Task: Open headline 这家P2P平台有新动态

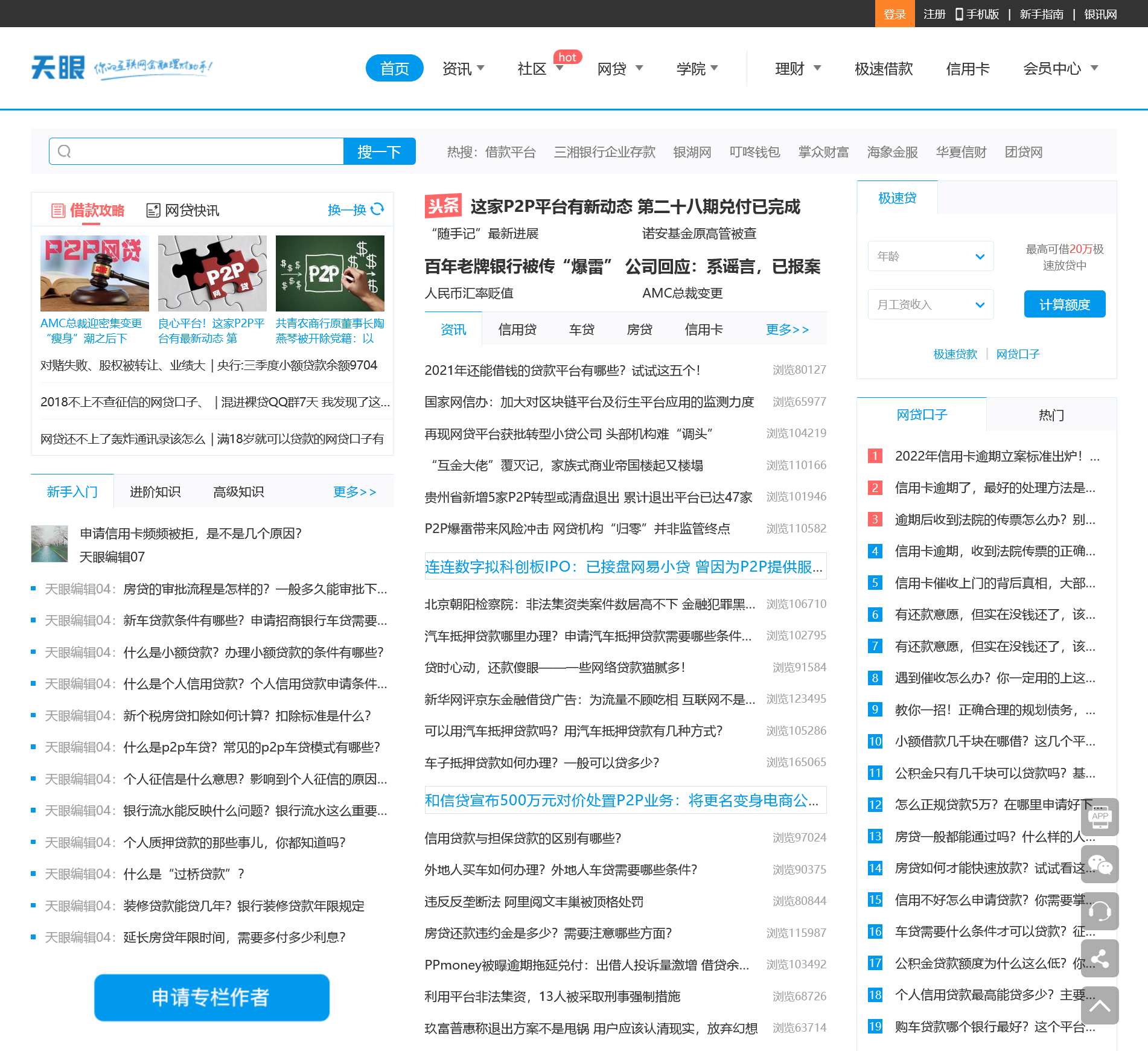Action: tap(635, 206)
